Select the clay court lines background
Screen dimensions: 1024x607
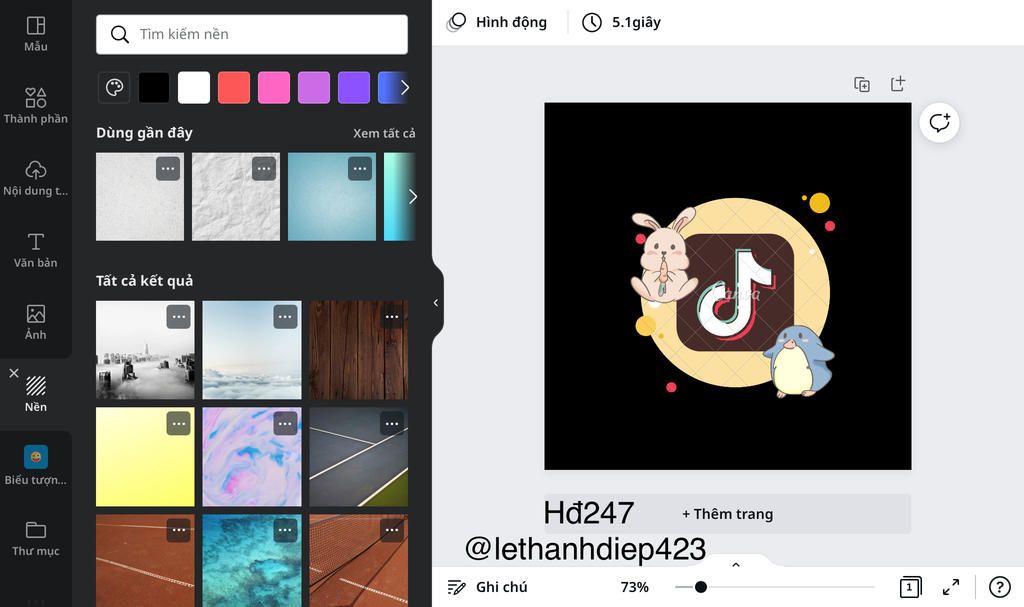[x=145, y=561]
